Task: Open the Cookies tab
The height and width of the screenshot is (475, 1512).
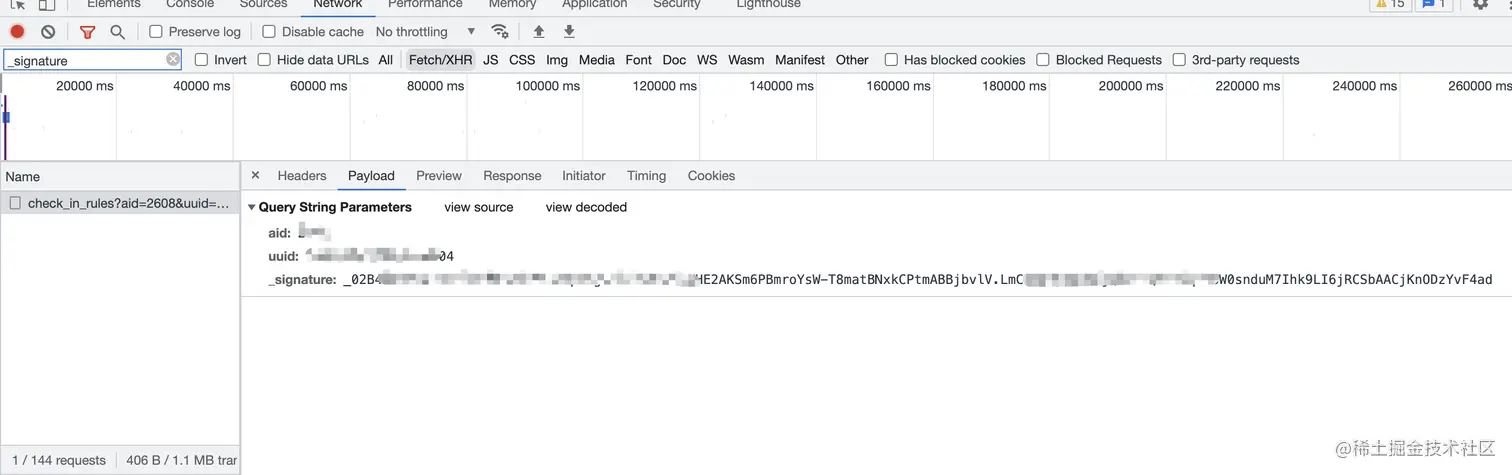Action: coord(711,176)
